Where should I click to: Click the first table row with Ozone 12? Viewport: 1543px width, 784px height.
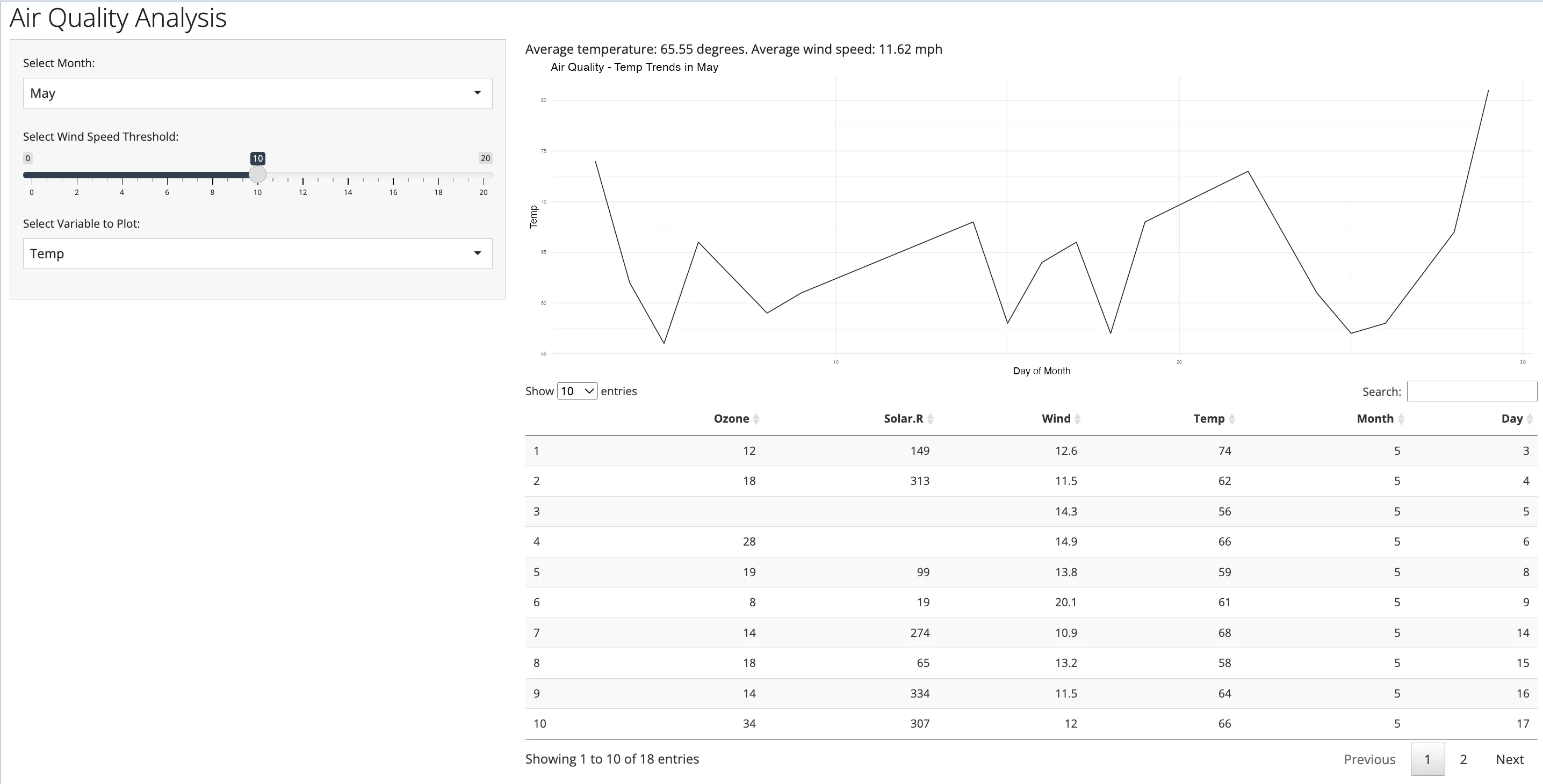pyautogui.click(x=1030, y=451)
